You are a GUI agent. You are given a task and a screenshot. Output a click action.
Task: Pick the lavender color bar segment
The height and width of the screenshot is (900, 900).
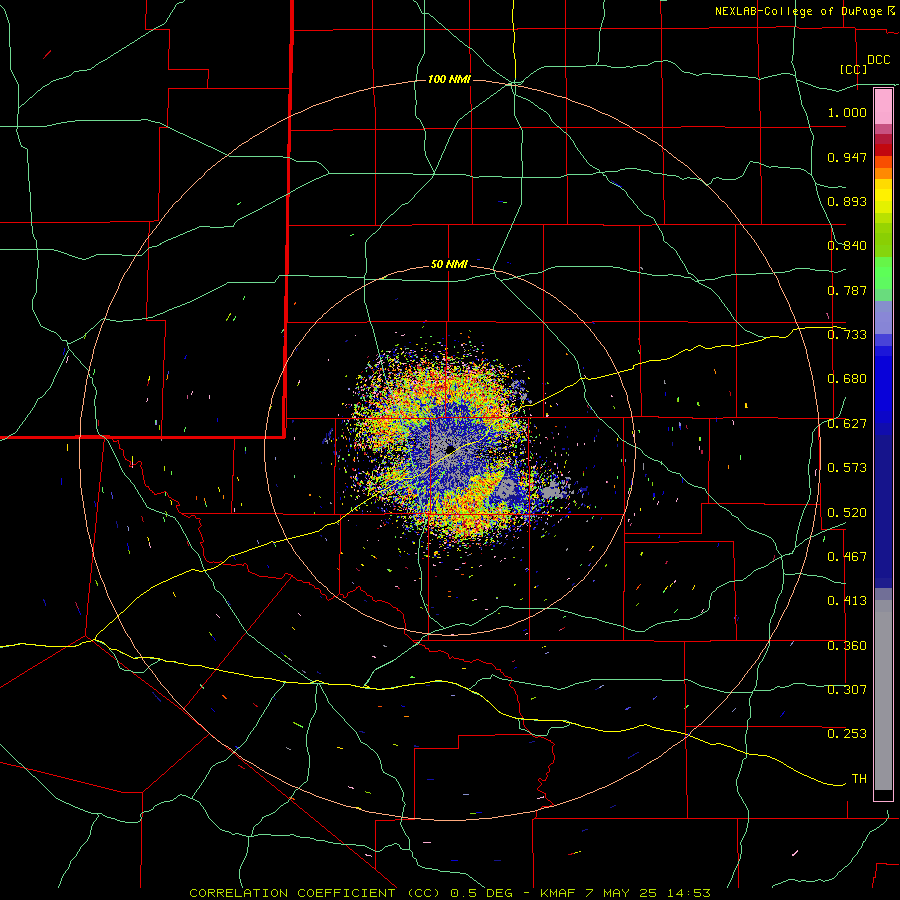tap(883, 317)
